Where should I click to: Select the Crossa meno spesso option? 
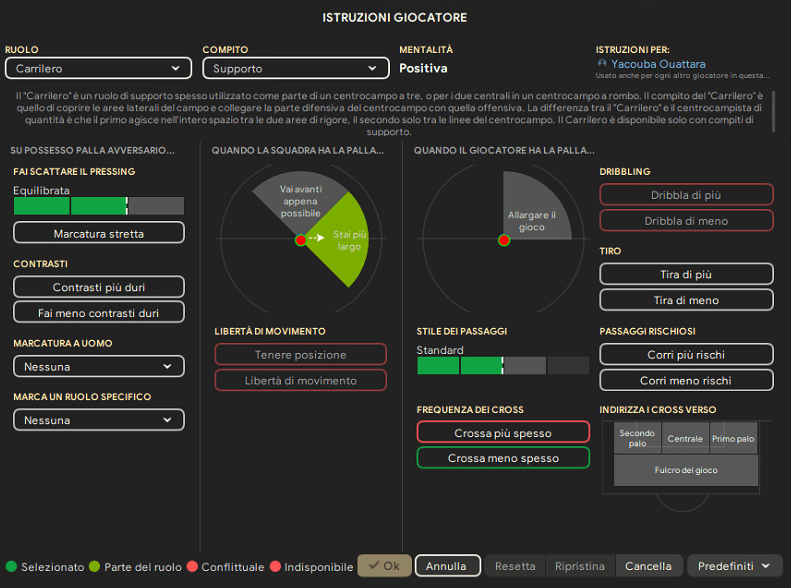(x=503, y=458)
